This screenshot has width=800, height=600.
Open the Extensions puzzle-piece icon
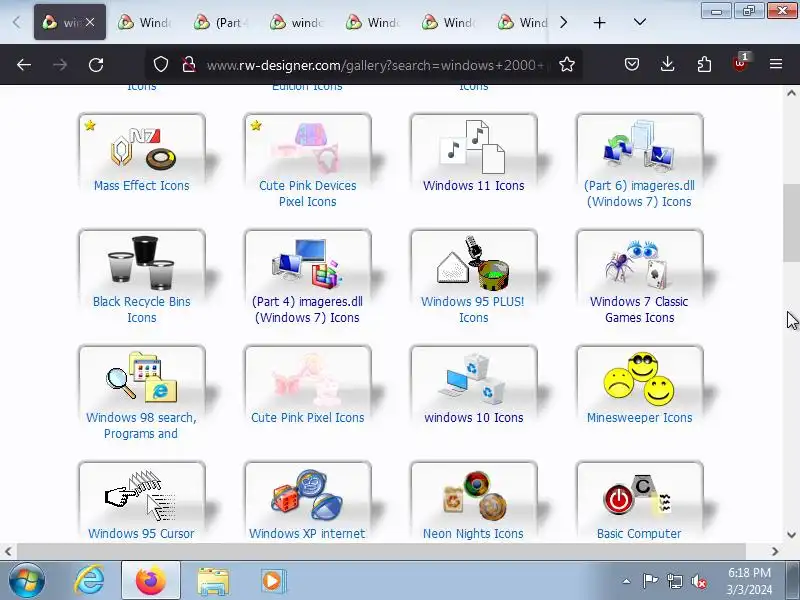(x=704, y=64)
